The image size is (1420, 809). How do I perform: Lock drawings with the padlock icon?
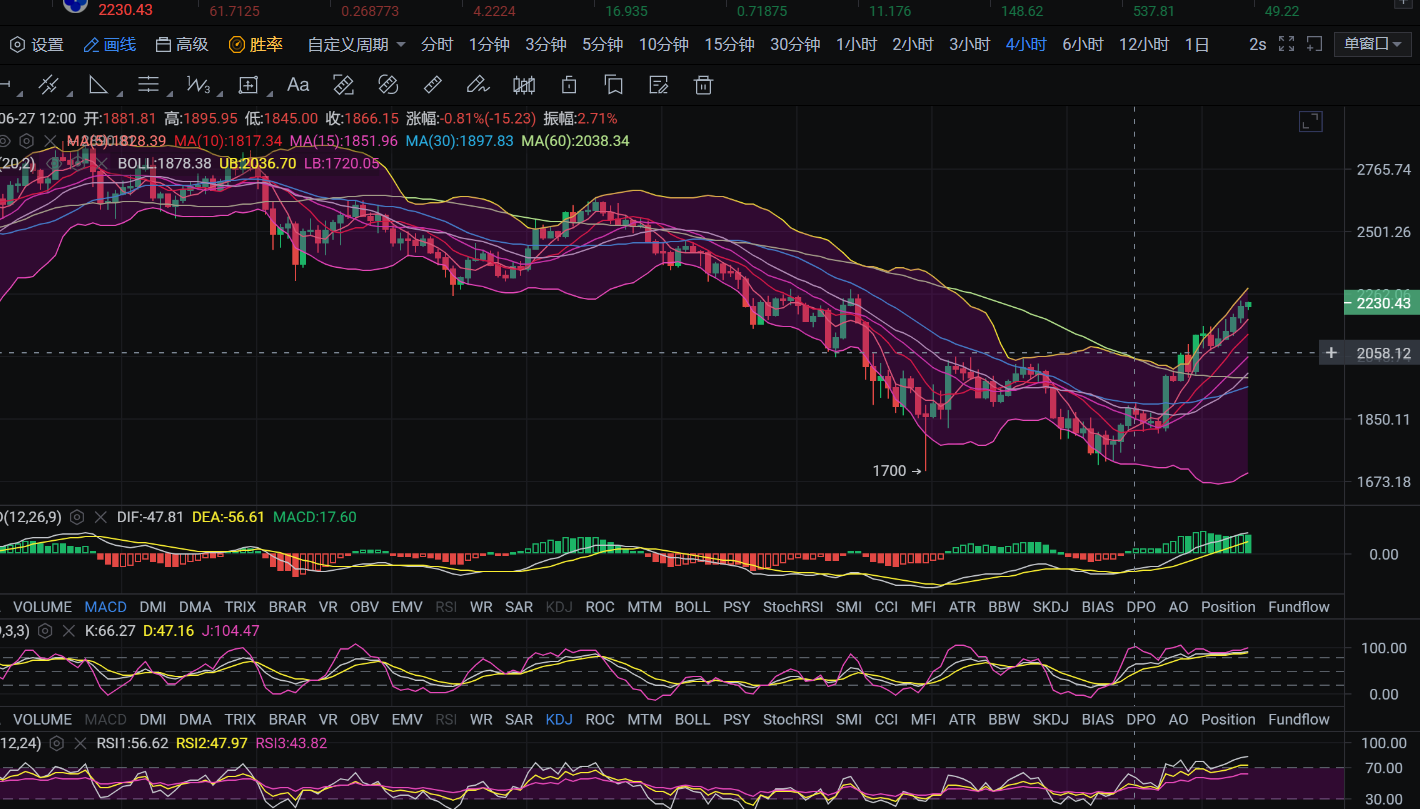click(569, 85)
